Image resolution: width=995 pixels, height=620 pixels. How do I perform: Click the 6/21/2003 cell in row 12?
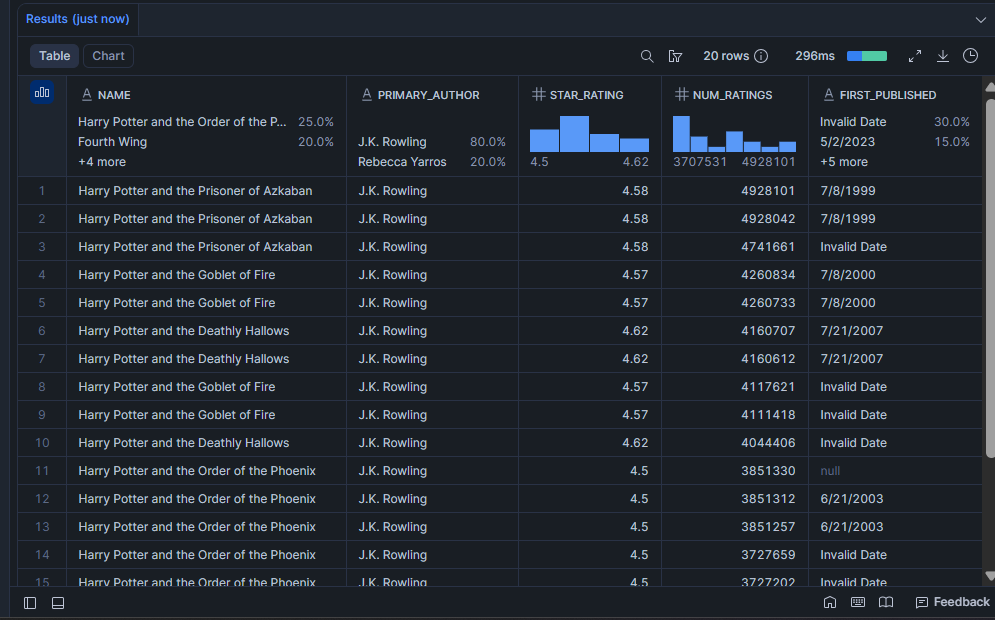click(x=895, y=499)
